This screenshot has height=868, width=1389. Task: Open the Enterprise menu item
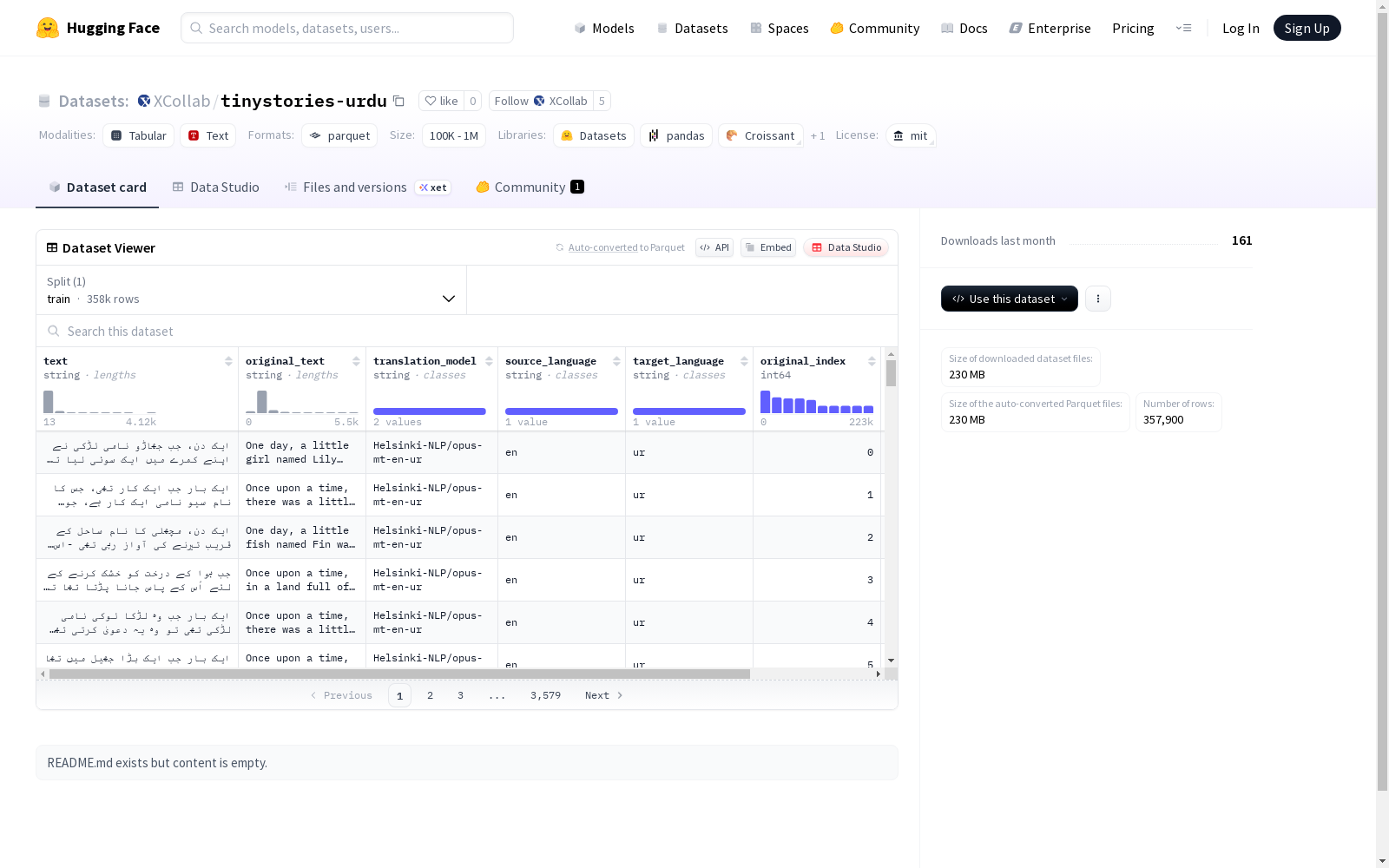[x=1050, y=28]
